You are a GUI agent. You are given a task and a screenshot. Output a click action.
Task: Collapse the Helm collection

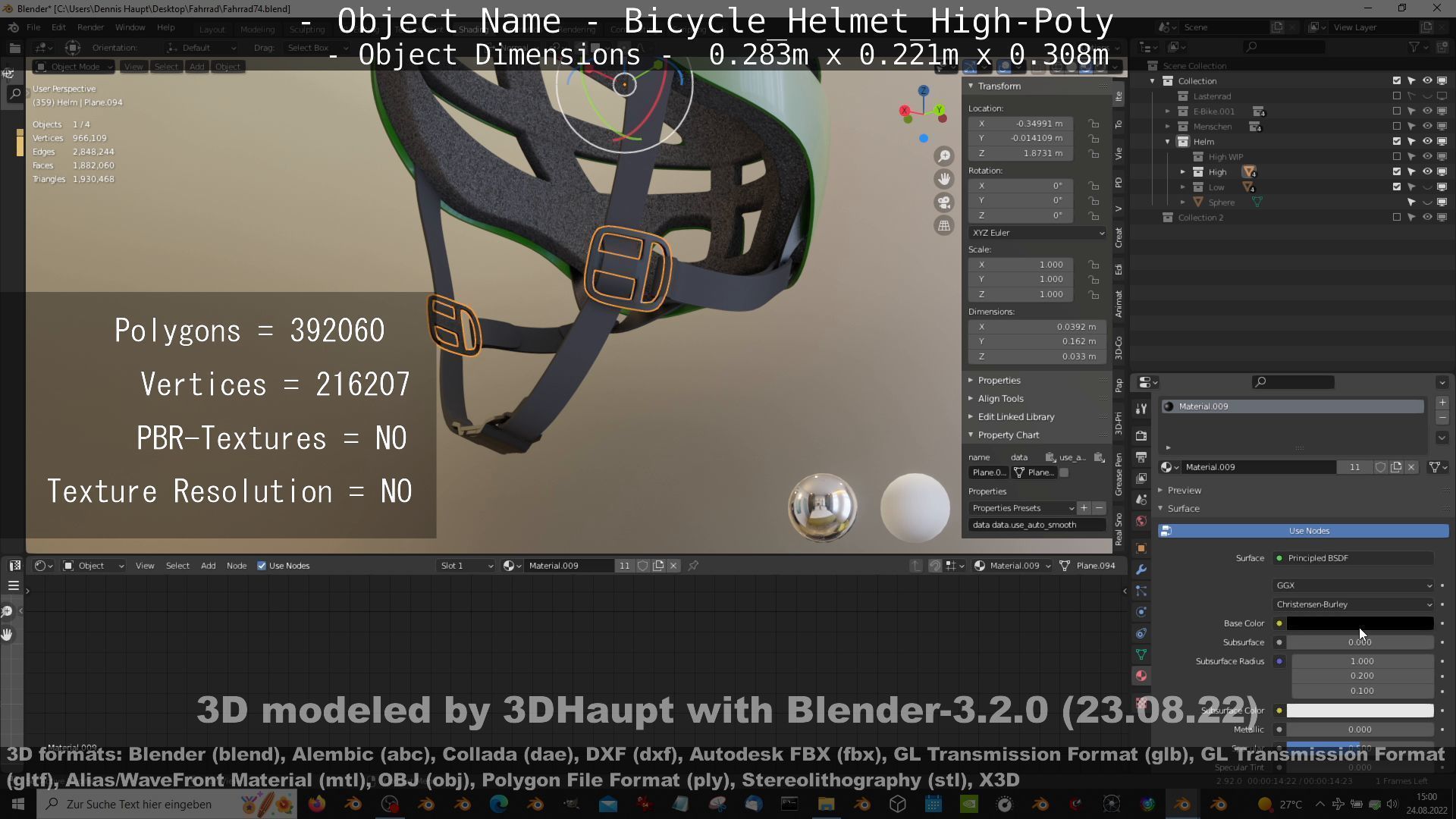1168,142
